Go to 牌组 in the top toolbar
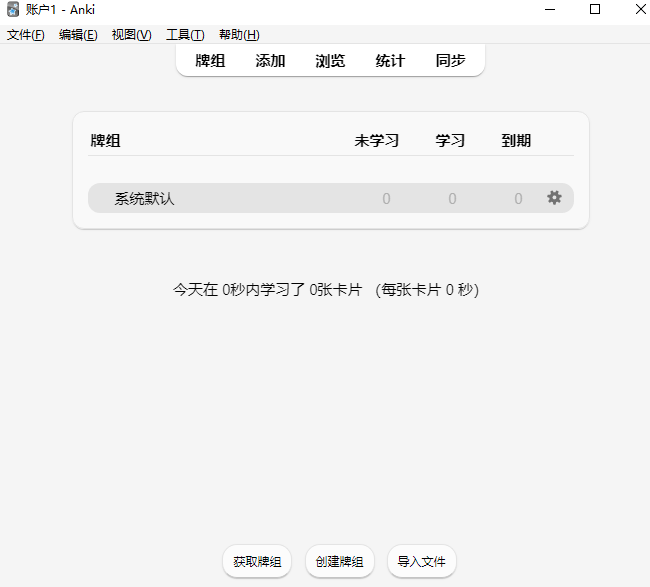650x587 pixels. pos(210,60)
